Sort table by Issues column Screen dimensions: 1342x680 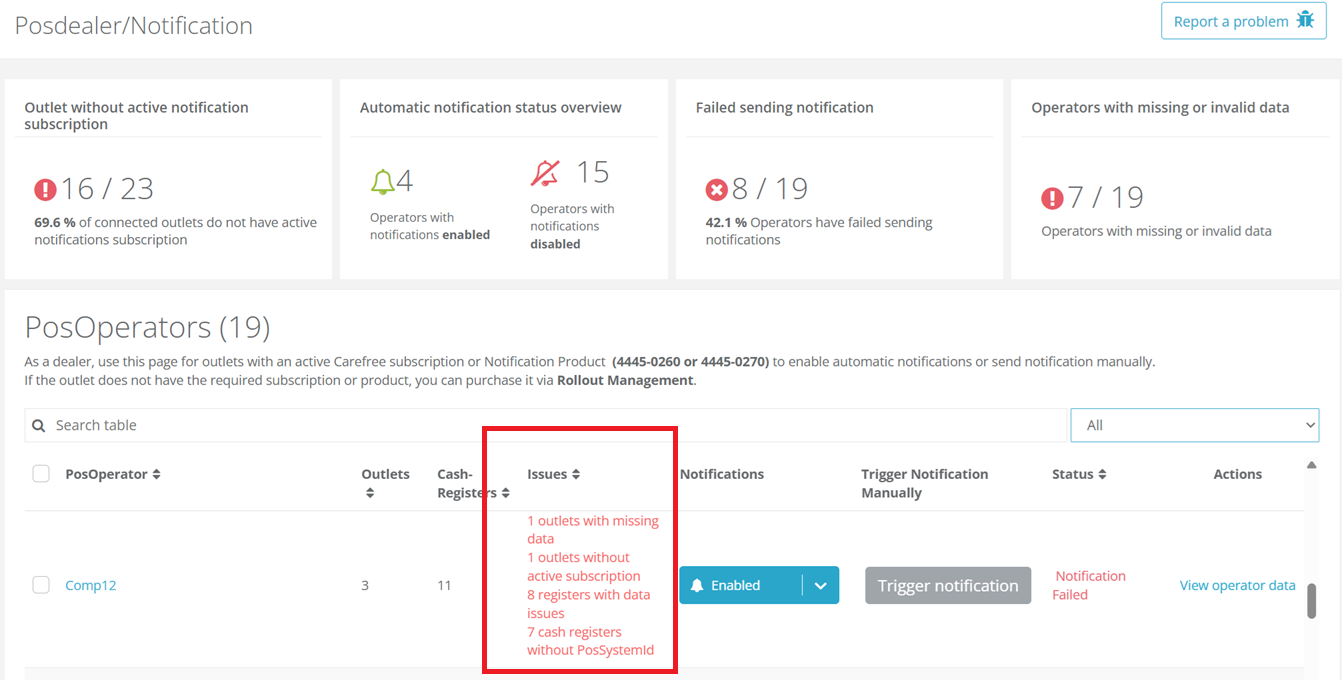click(553, 474)
